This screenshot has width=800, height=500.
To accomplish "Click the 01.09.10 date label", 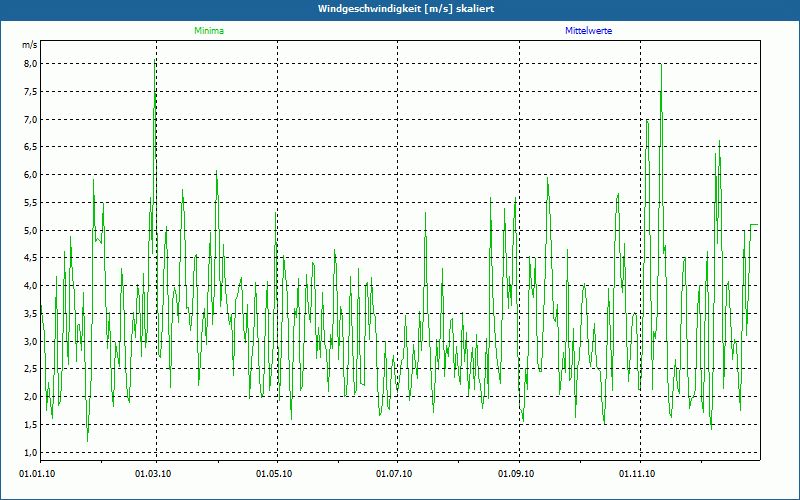I will [516, 474].
